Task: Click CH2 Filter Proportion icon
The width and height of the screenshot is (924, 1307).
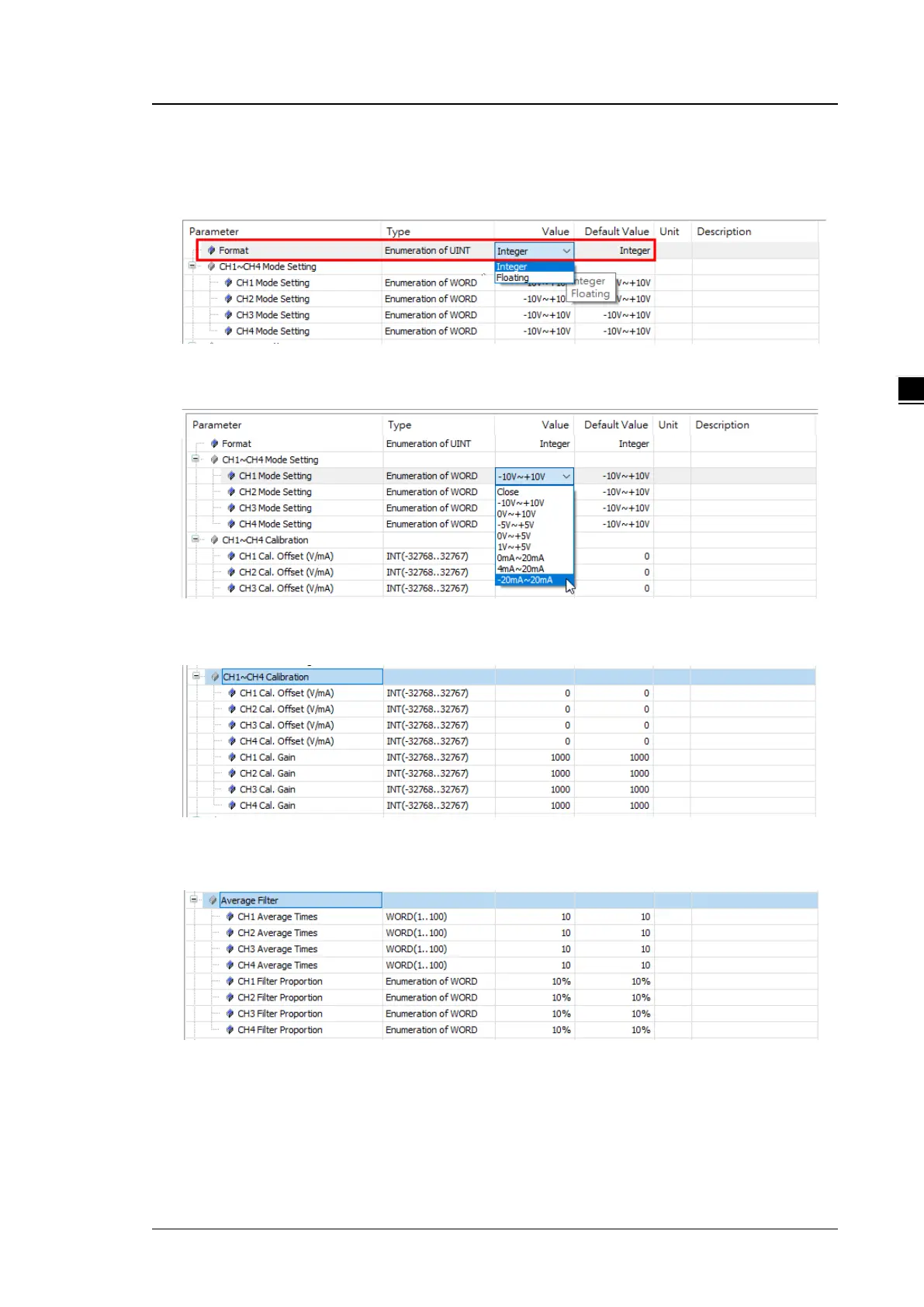Action: [x=230, y=997]
